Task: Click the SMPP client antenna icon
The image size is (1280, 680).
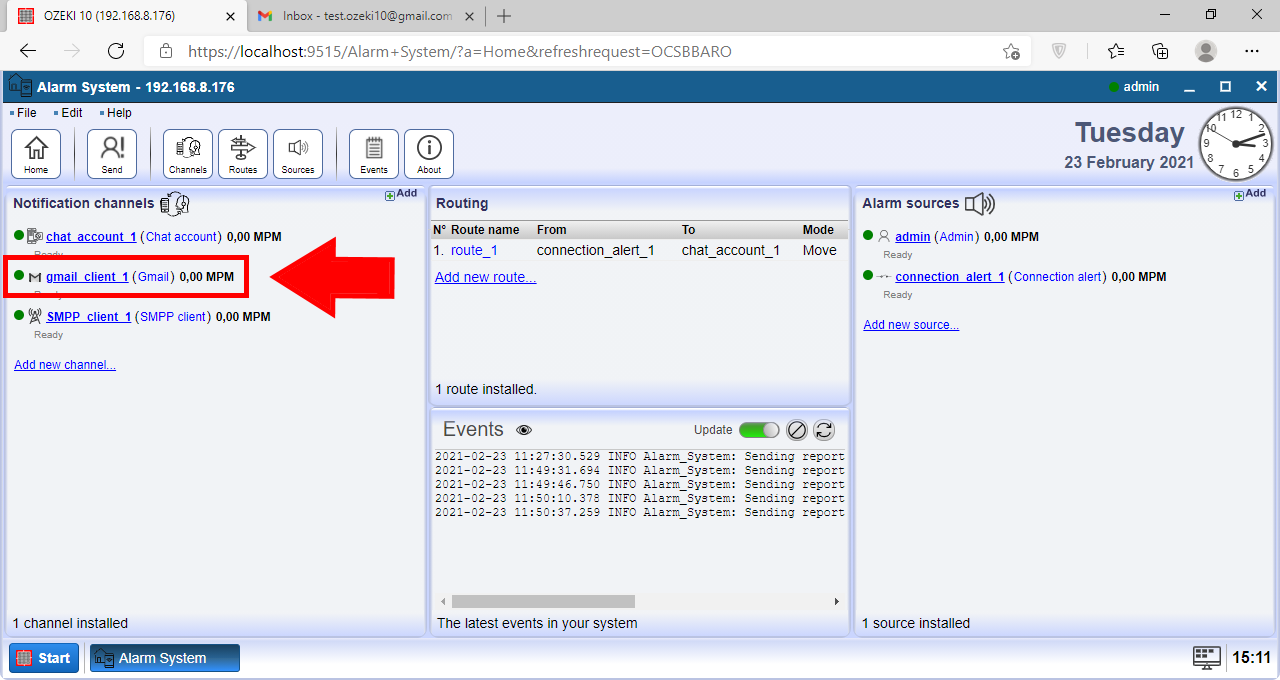Action: pyautogui.click(x=35, y=317)
